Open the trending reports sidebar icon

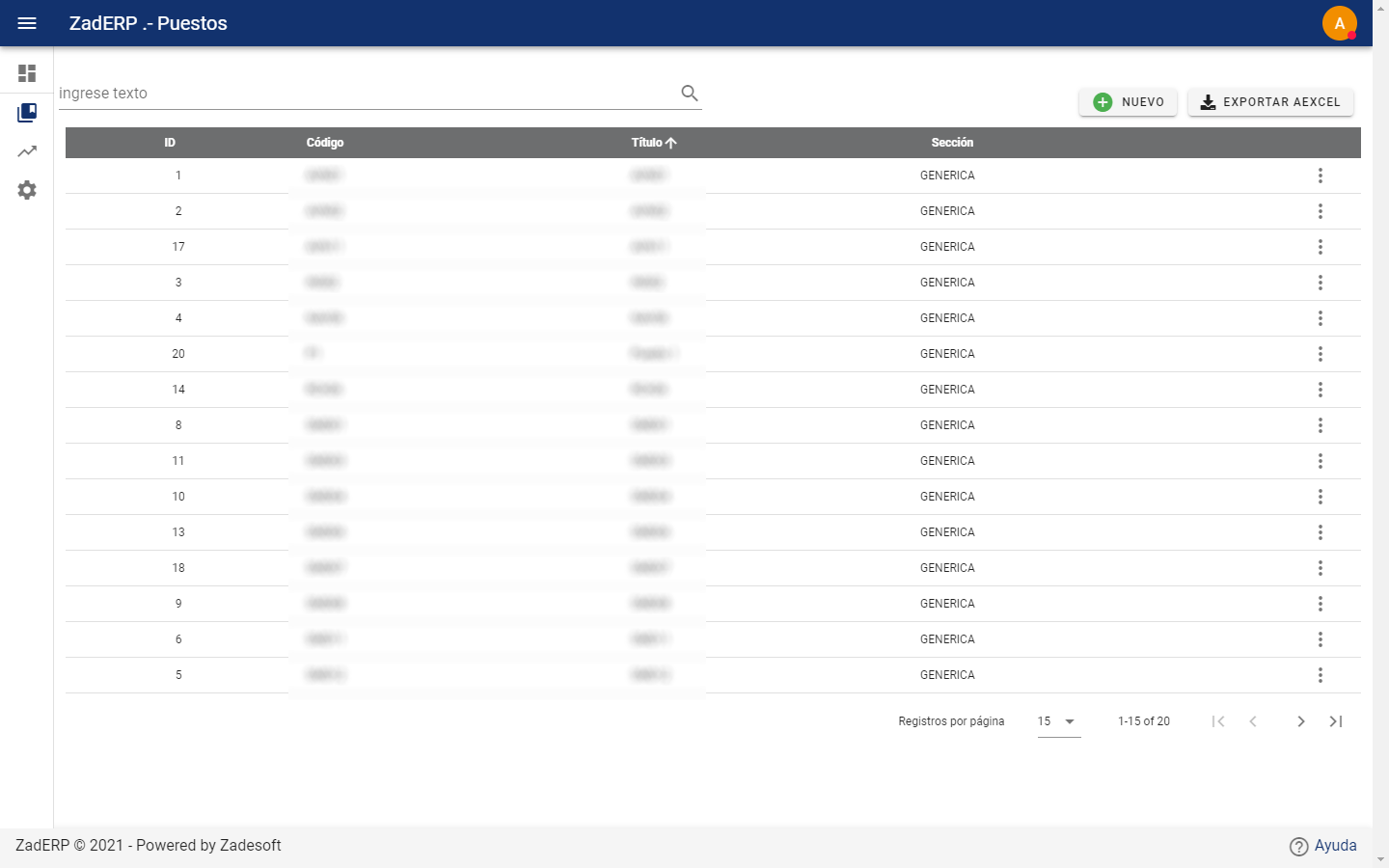tap(27, 151)
